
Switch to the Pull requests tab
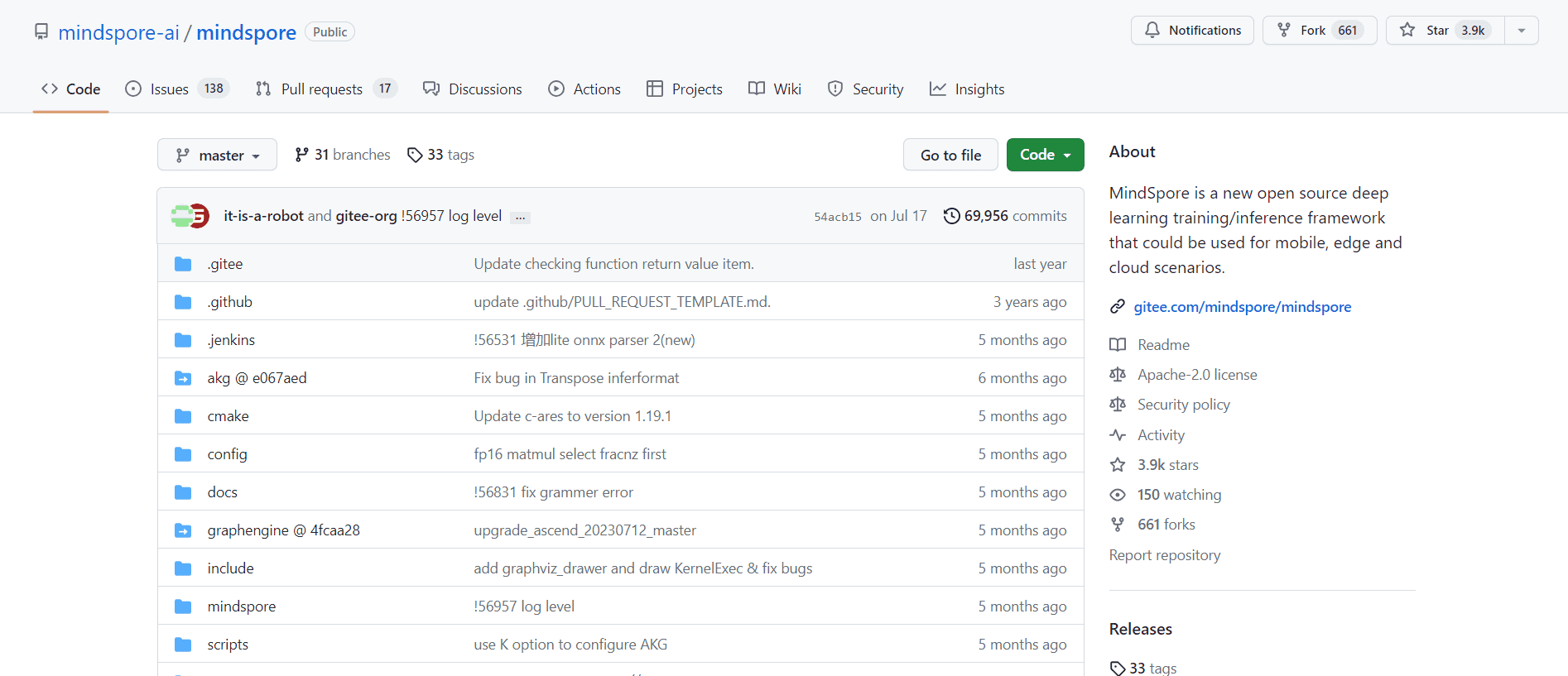coord(326,89)
